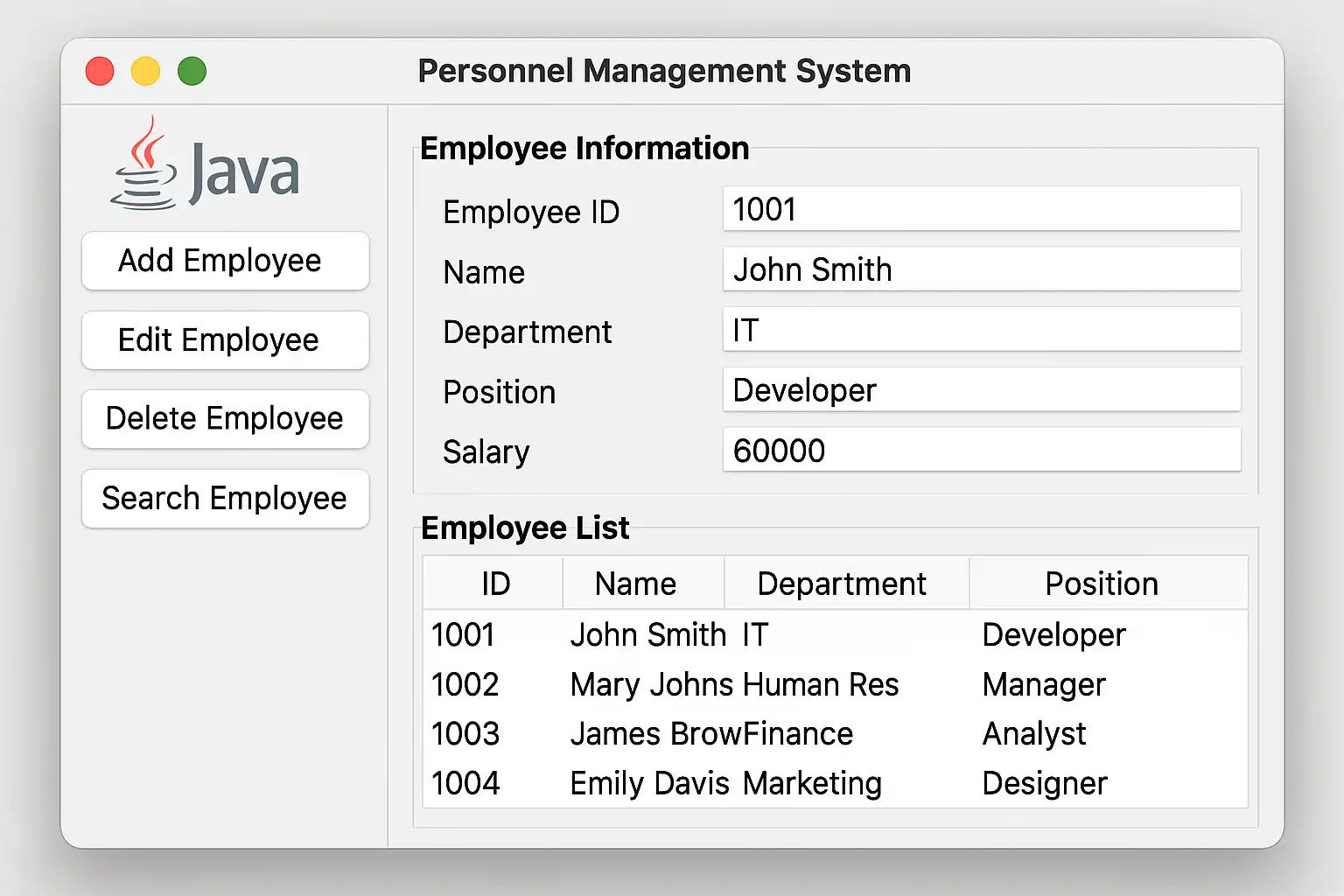Select the Department text field
This screenshot has height=896, width=1344.
(981, 330)
